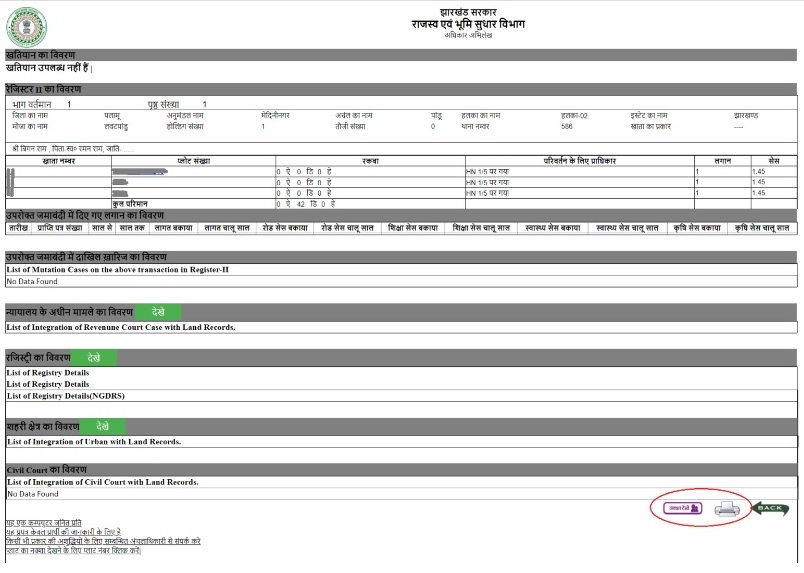Click total area value '0 ऐ 42 डि 0 हे'
The height and width of the screenshot is (573, 804).
tap(306, 204)
